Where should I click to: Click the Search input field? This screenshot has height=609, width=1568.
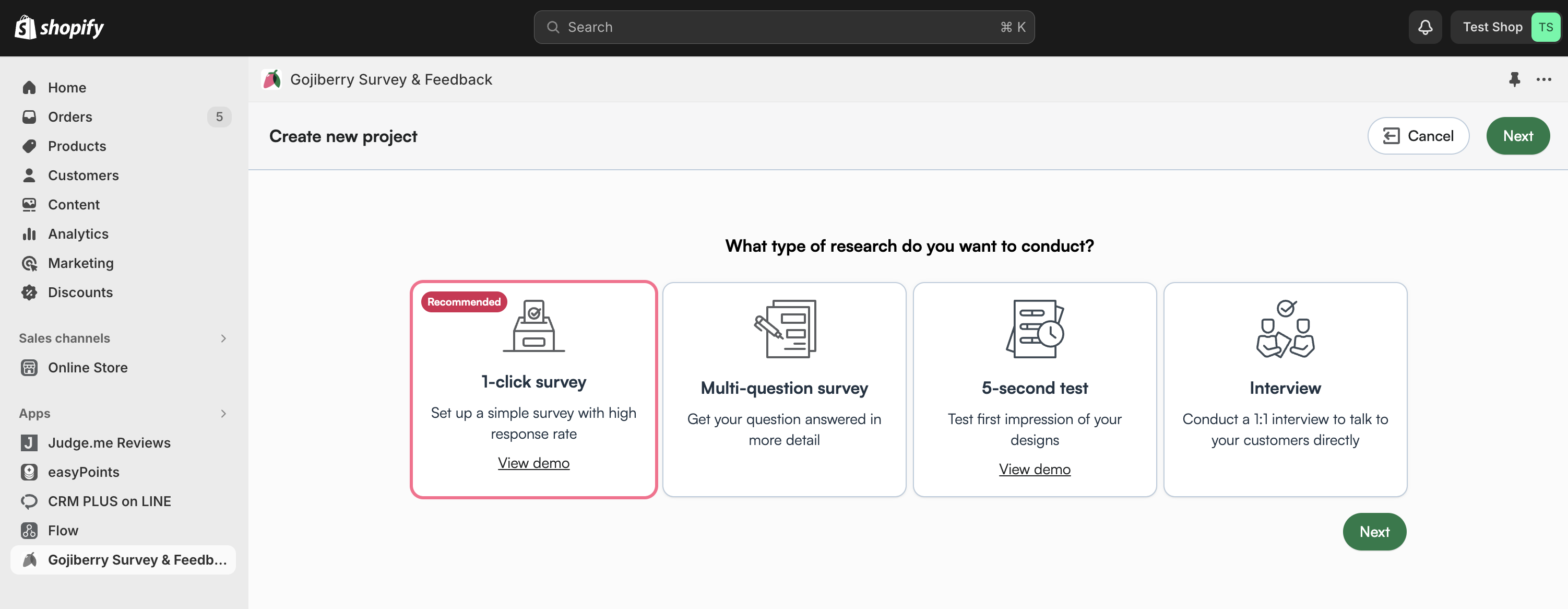point(784,27)
